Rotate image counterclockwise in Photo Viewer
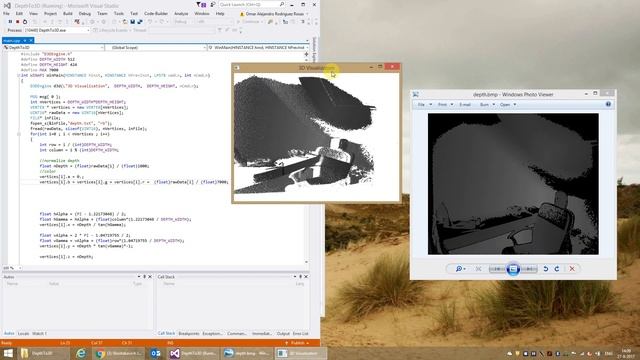The image size is (640, 360). [x=546, y=269]
